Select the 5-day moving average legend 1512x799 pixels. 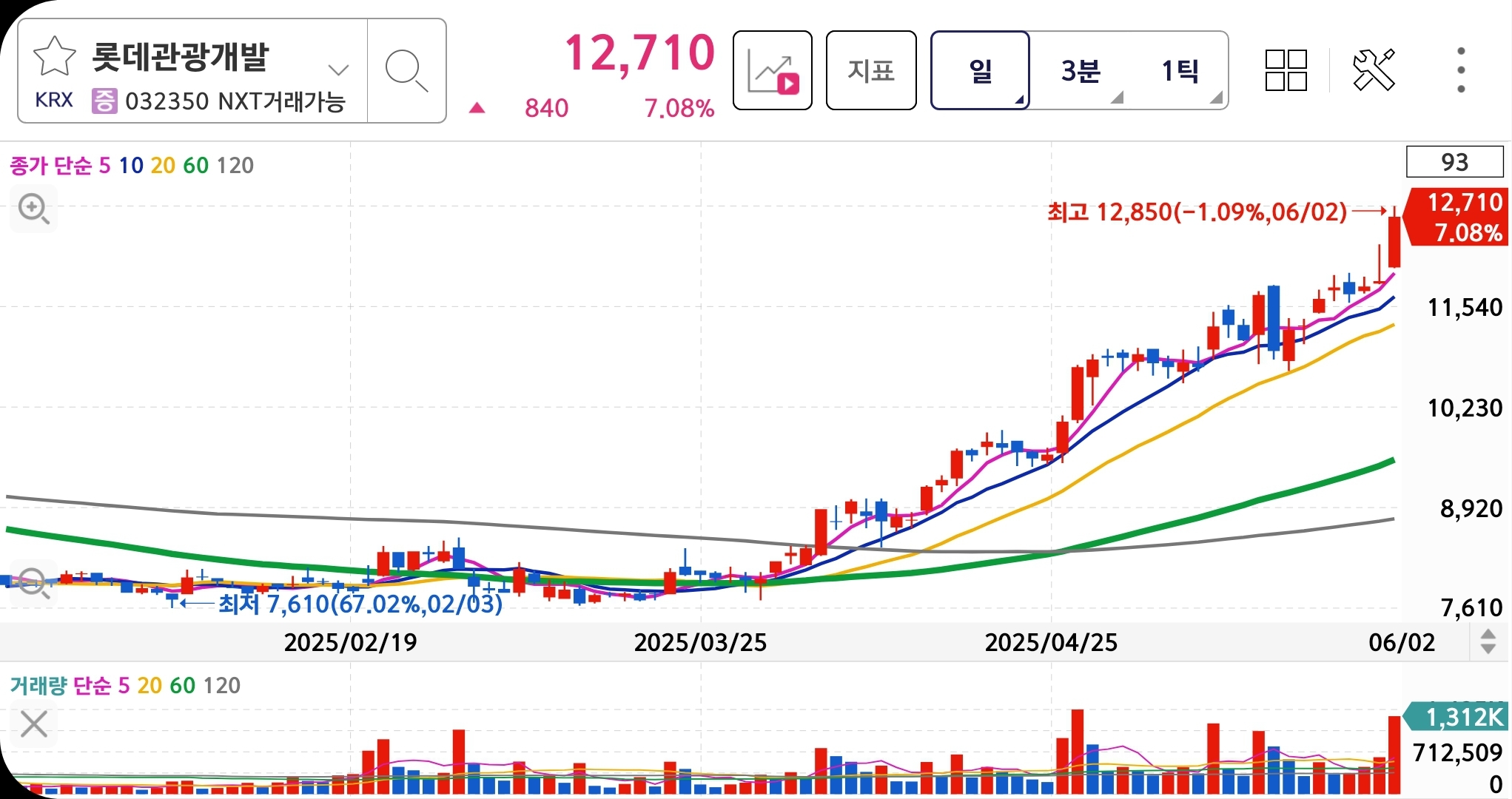[104, 165]
